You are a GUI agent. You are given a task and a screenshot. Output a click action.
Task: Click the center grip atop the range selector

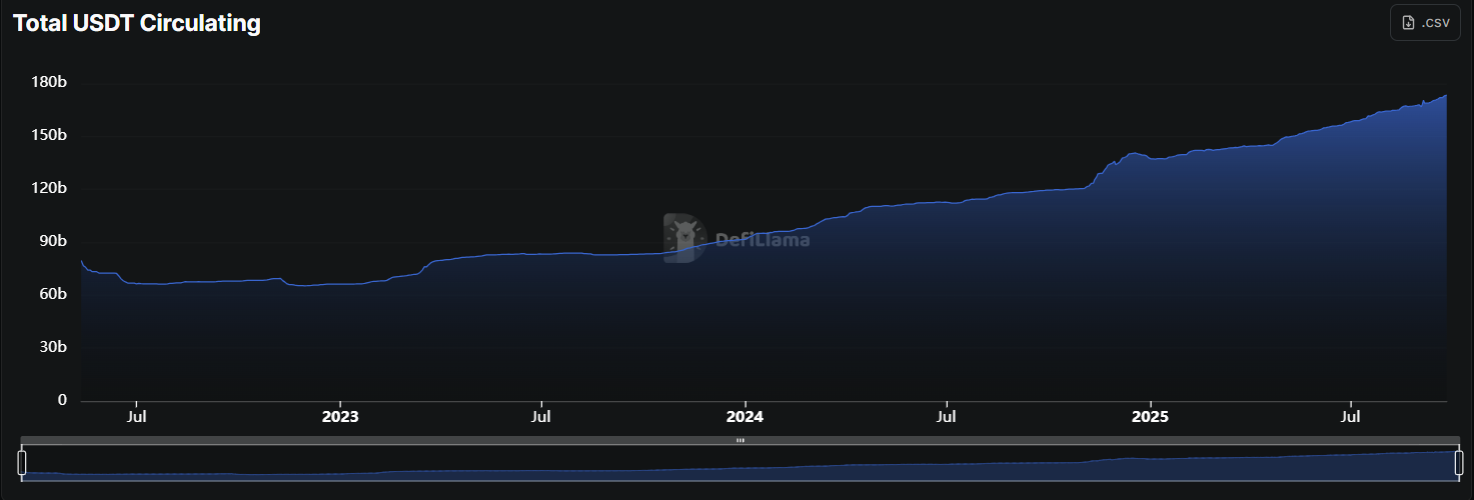(x=740, y=440)
